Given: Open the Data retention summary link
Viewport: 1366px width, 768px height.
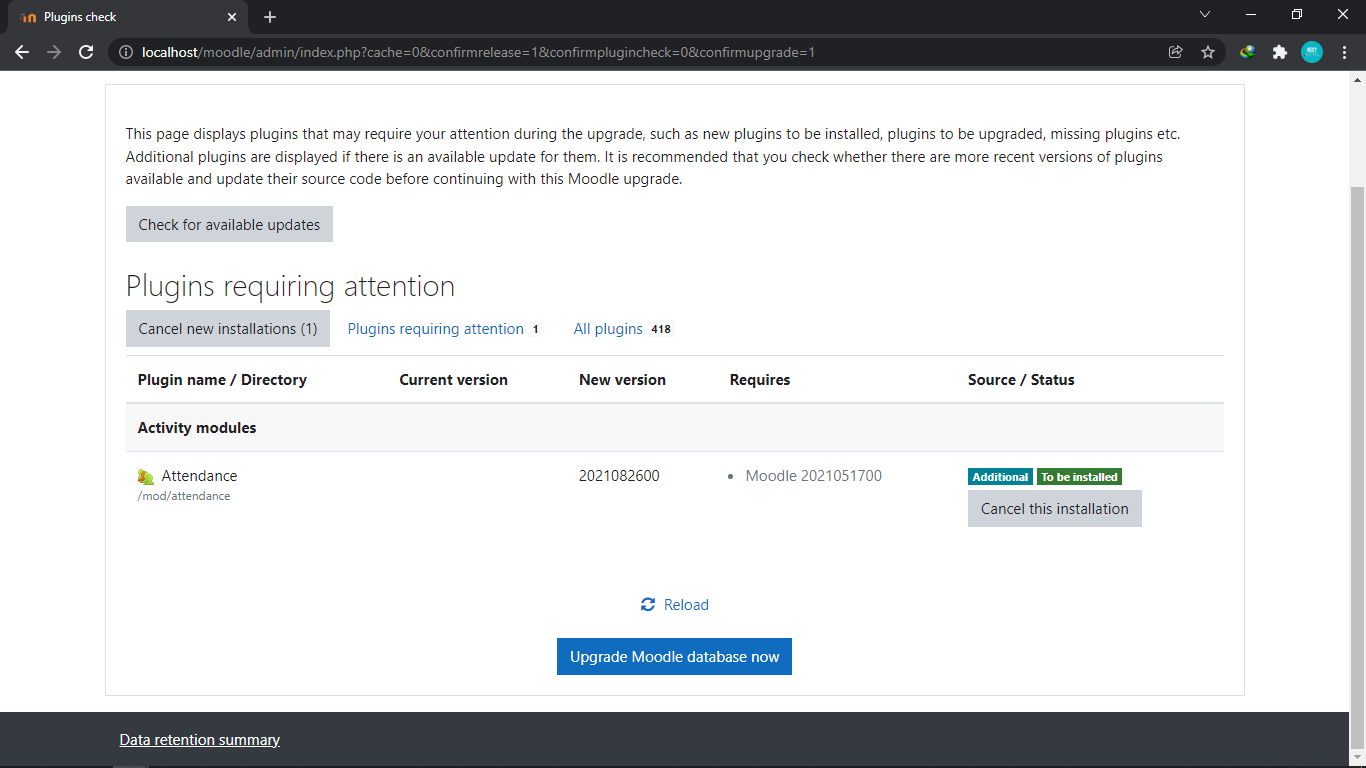Looking at the screenshot, I should coord(200,740).
